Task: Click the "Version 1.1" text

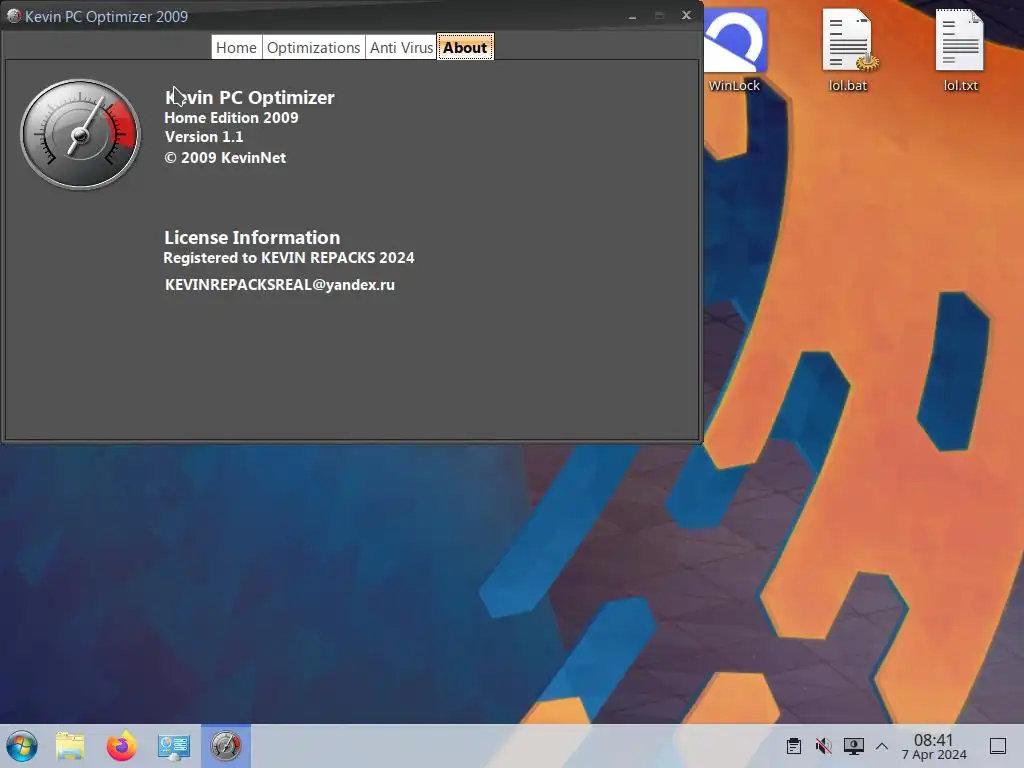Action: [204, 136]
